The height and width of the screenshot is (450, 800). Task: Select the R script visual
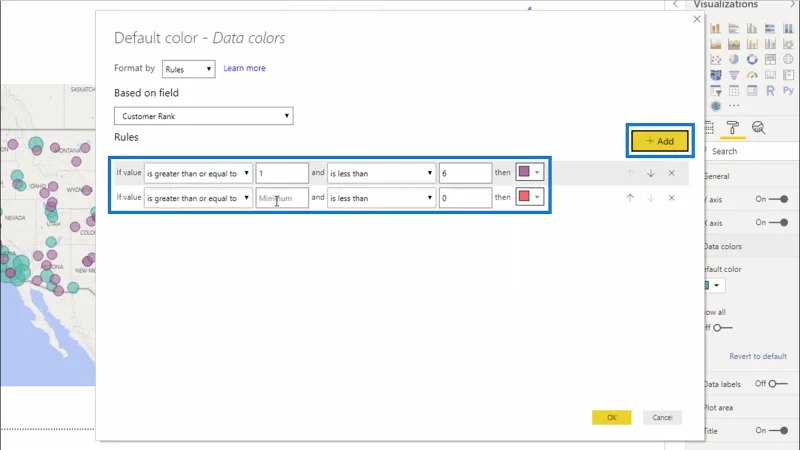click(770, 91)
